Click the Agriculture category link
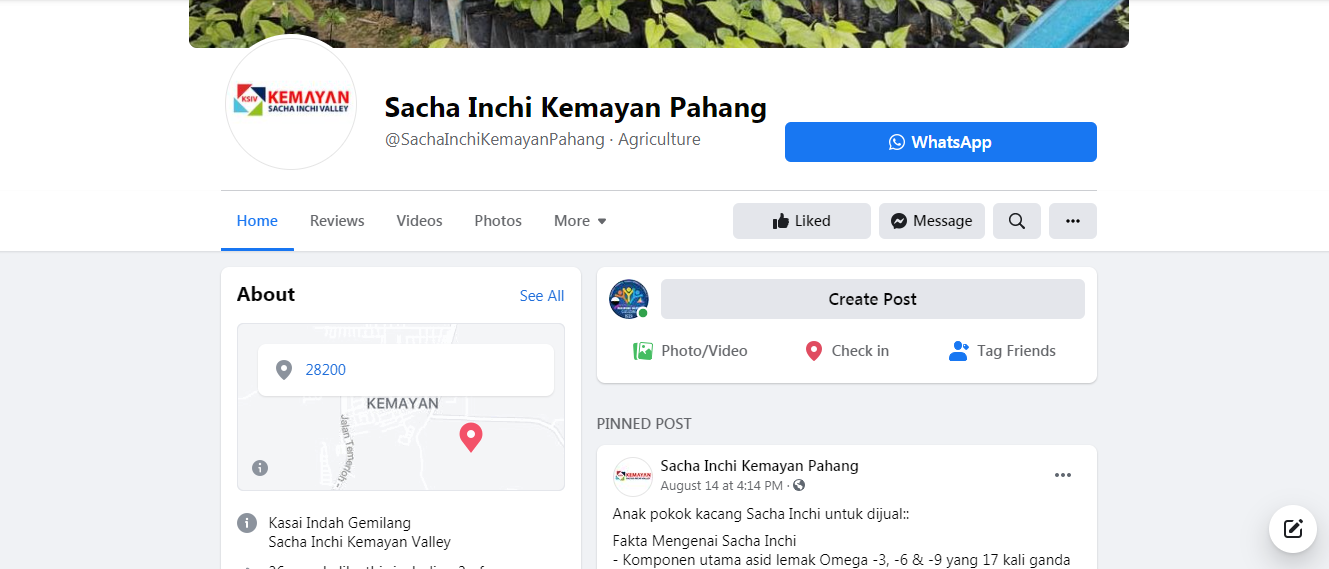Image resolution: width=1329 pixels, height=569 pixels. click(x=659, y=140)
